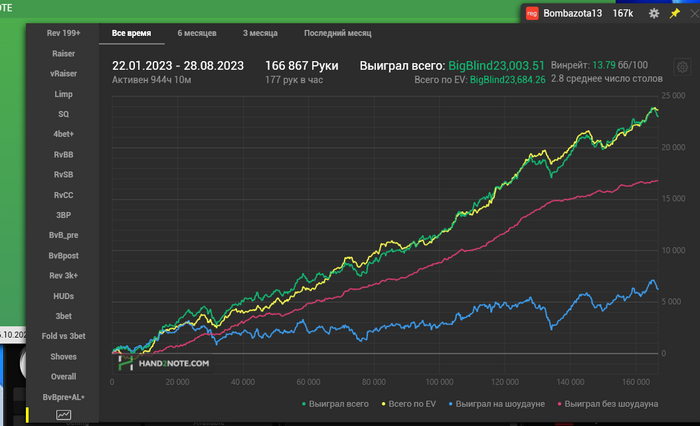This screenshot has width=700, height=426.
Task: Open 3BP sidebar entry
Action: coord(63,215)
